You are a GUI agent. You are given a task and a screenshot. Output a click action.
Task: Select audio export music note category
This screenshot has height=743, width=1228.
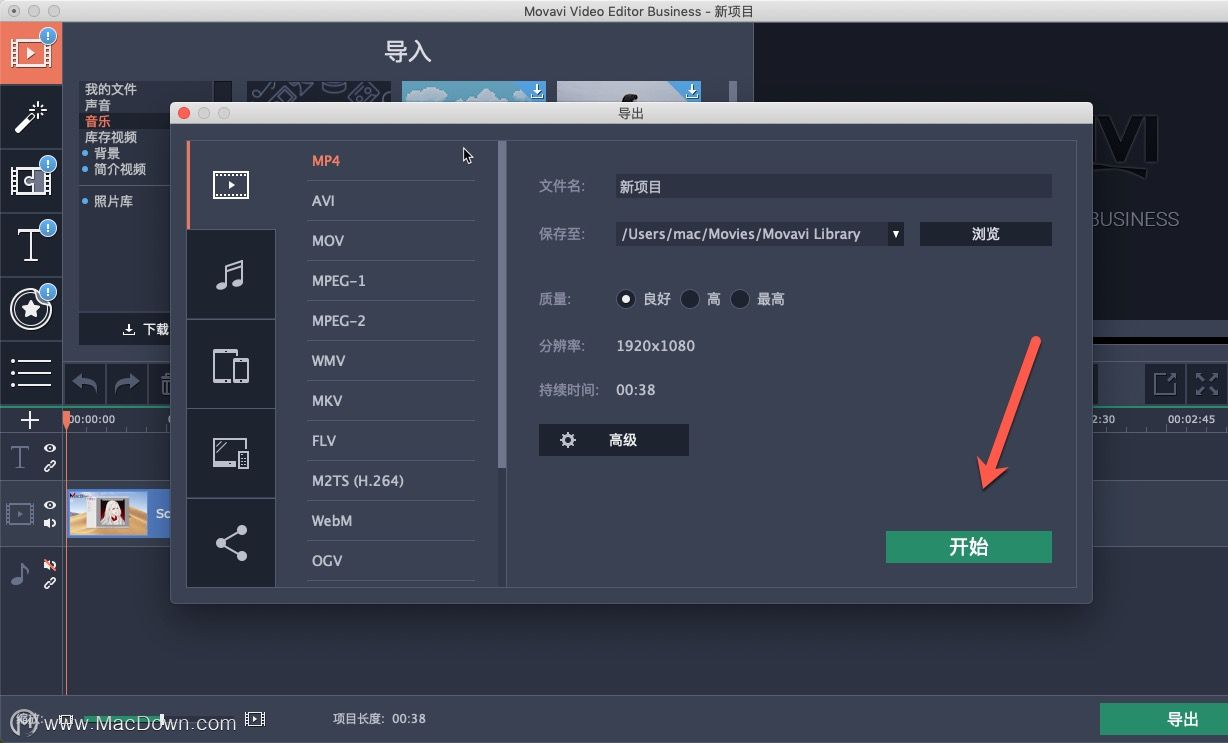click(231, 274)
